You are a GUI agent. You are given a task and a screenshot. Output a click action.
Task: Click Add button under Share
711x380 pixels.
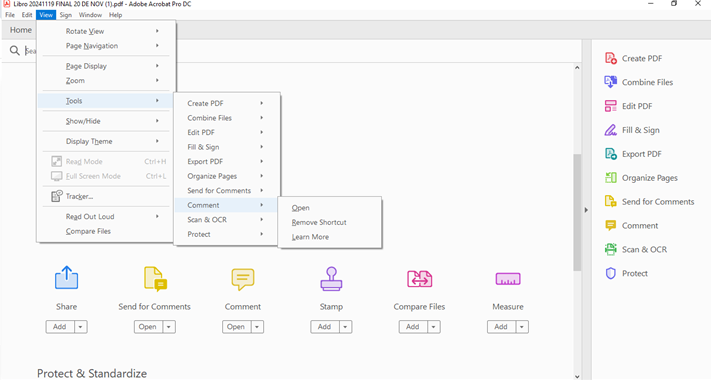60,327
